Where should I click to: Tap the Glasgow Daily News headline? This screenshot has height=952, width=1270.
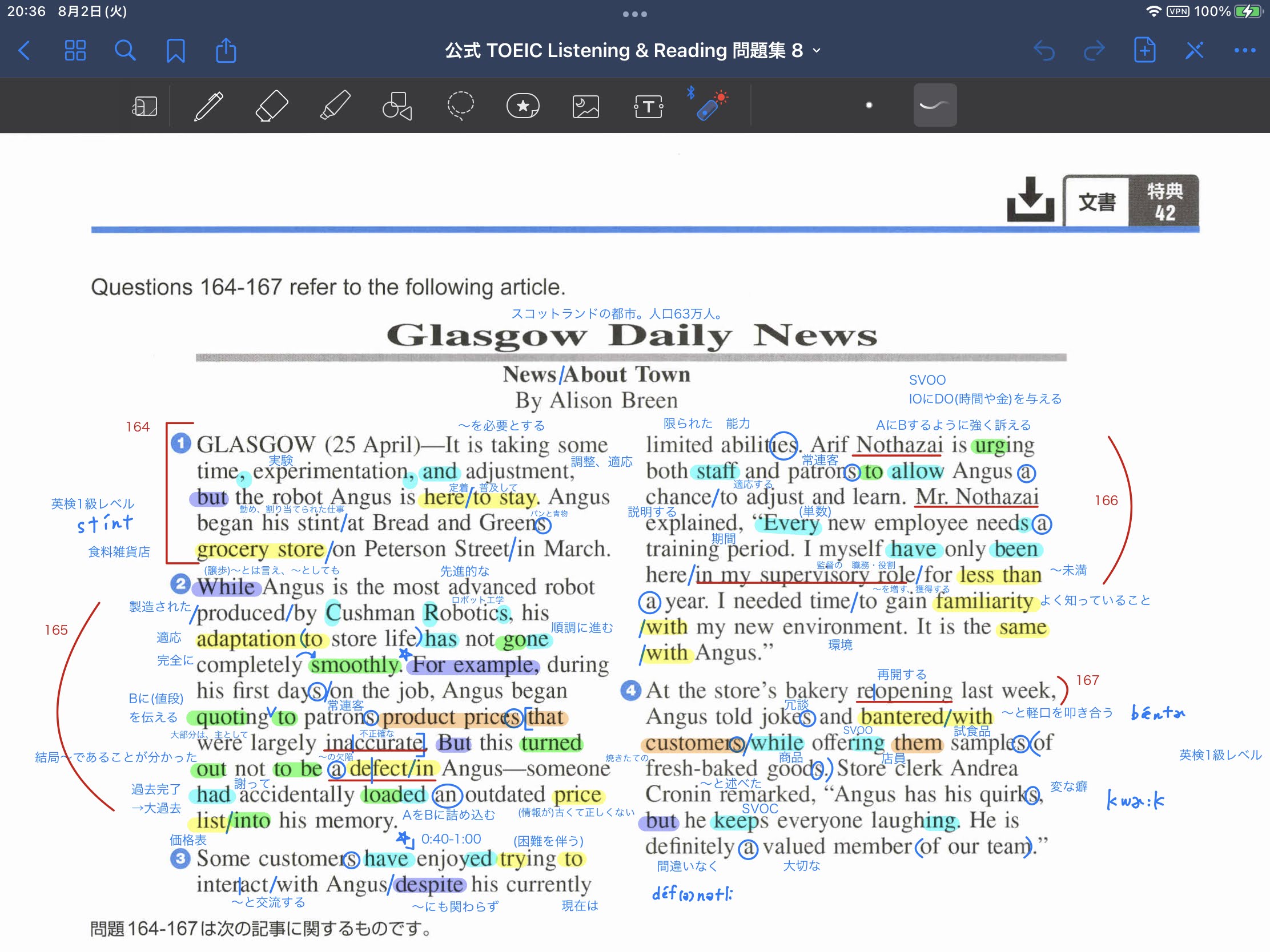(x=632, y=335)
